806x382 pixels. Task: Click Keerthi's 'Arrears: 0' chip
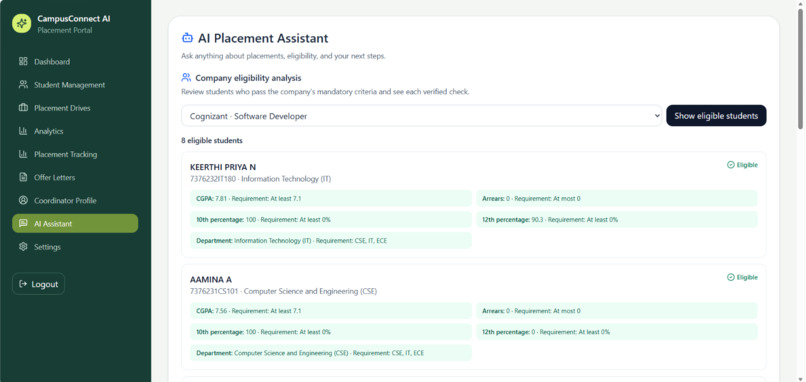(x=616, y=198)
